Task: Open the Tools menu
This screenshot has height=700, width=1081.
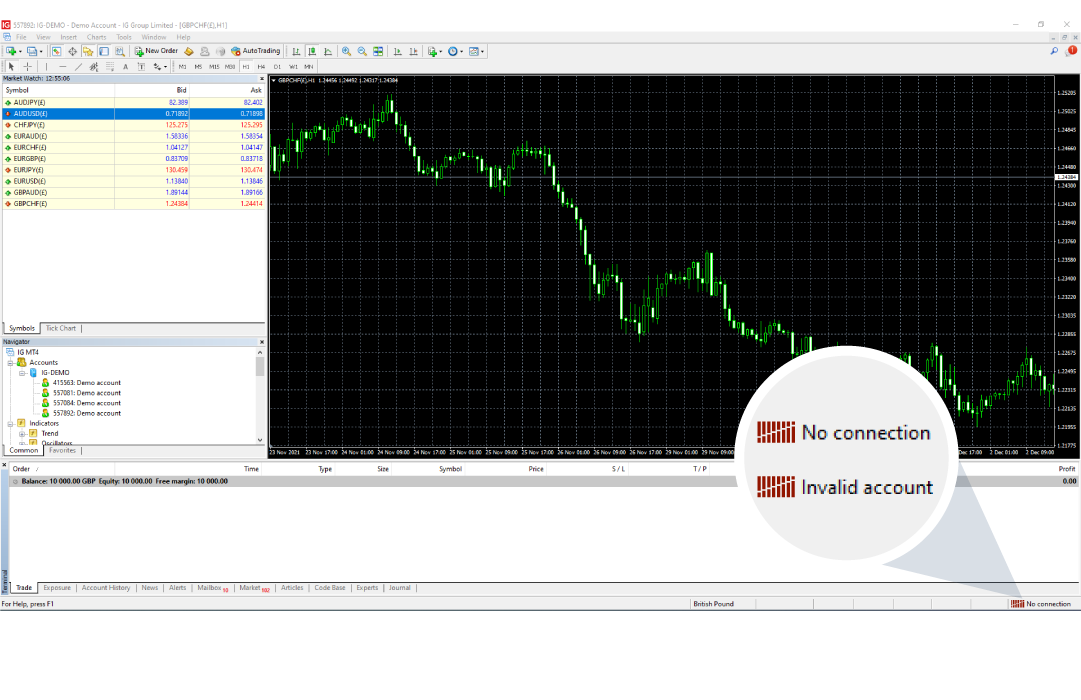Action: coord(124,37)
